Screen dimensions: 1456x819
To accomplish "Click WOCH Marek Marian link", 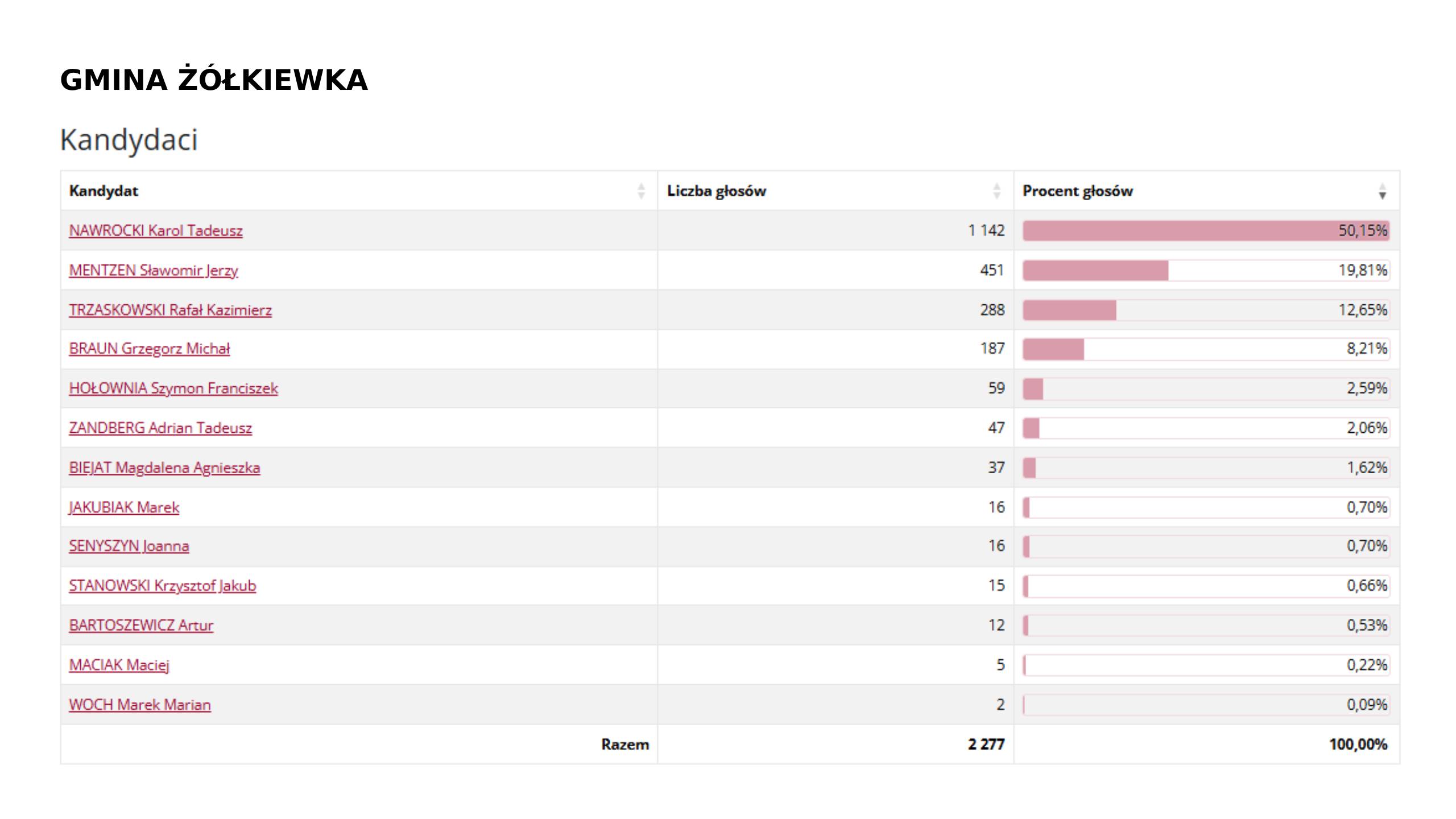I will 140,705.
